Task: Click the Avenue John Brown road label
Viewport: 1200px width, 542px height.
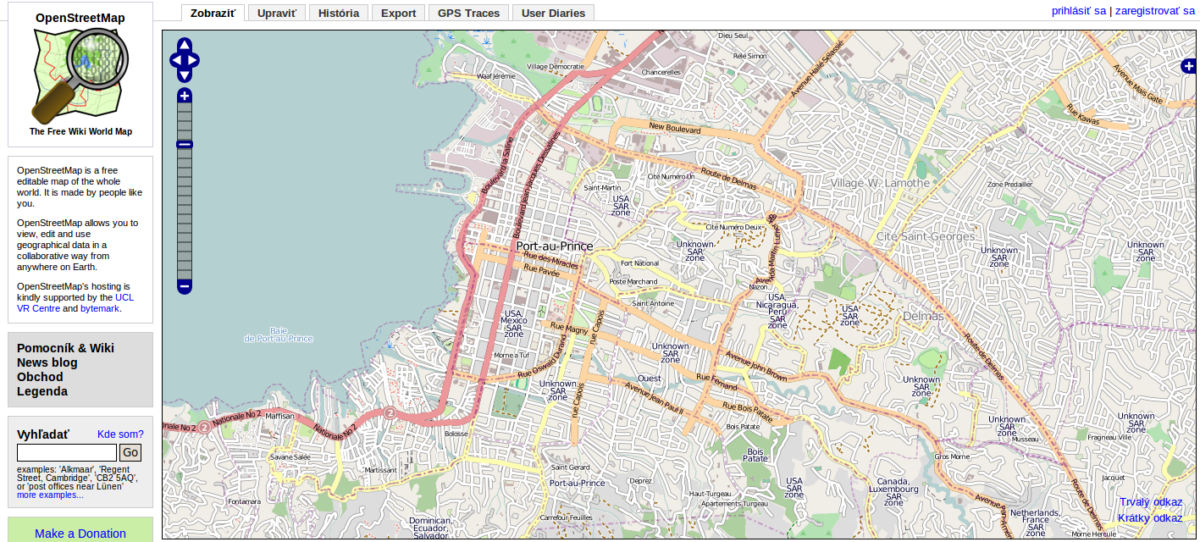Action: [x=756, y=366]
